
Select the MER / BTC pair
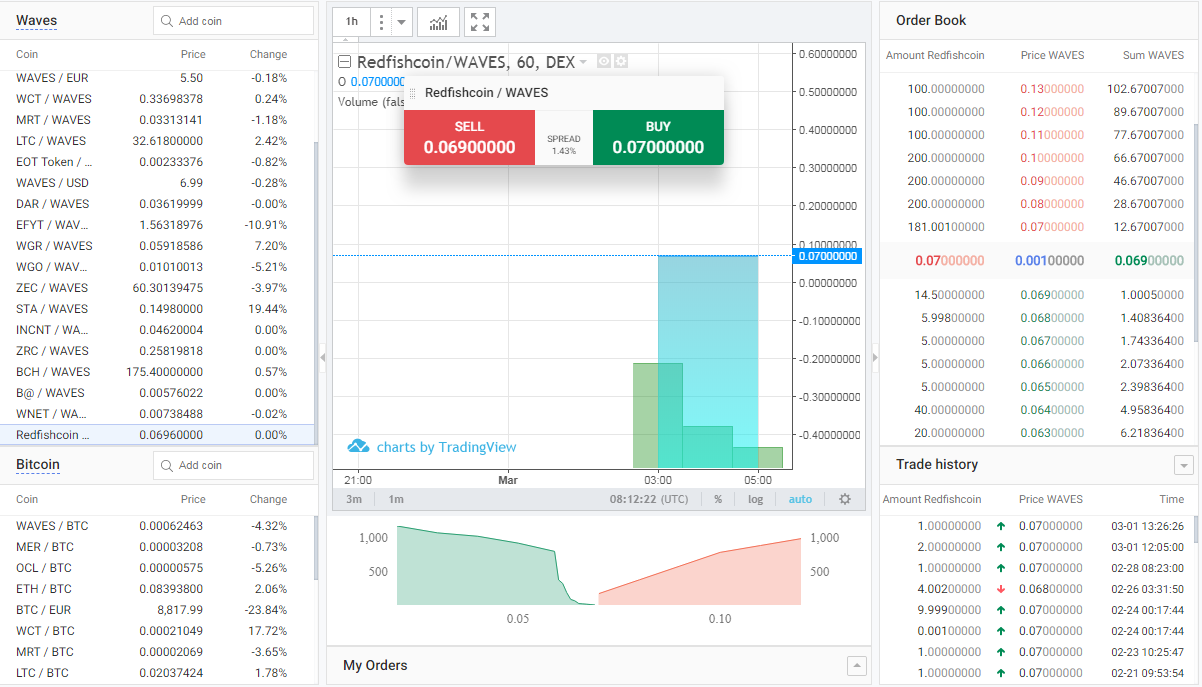click(x=157, y=547)
